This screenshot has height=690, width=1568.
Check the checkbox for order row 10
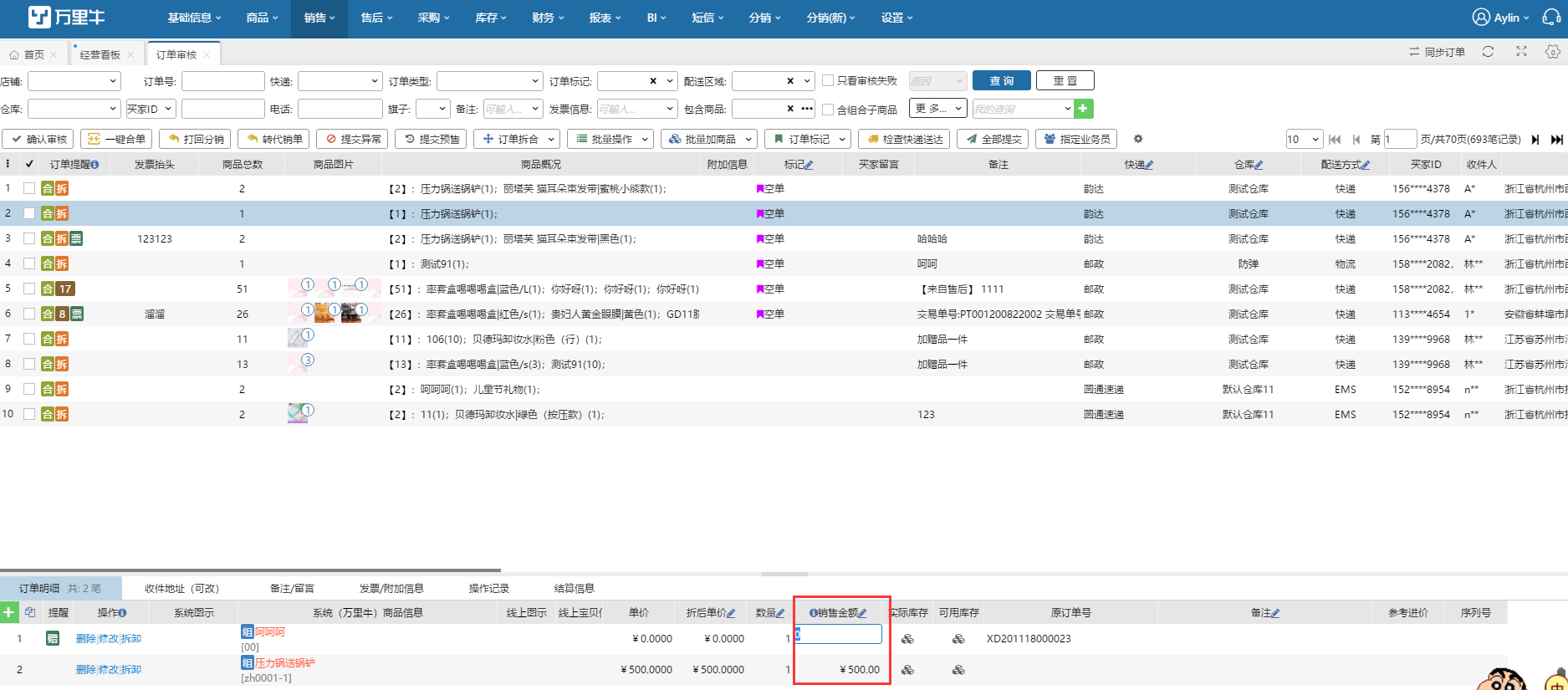click(29, 414)
